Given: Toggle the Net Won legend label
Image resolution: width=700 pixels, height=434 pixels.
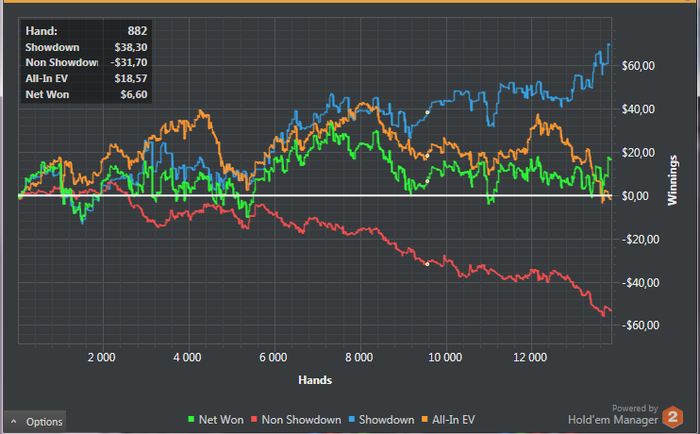Looking at the screenshot, I should 221,420.
